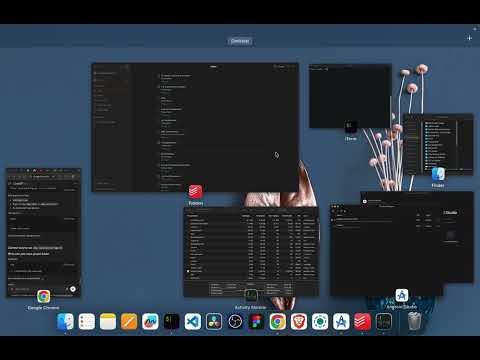The width and height of the screenshot is (480, 360).
Task: Launch Activity Monitor from the Dock
Action: point(384,322)
